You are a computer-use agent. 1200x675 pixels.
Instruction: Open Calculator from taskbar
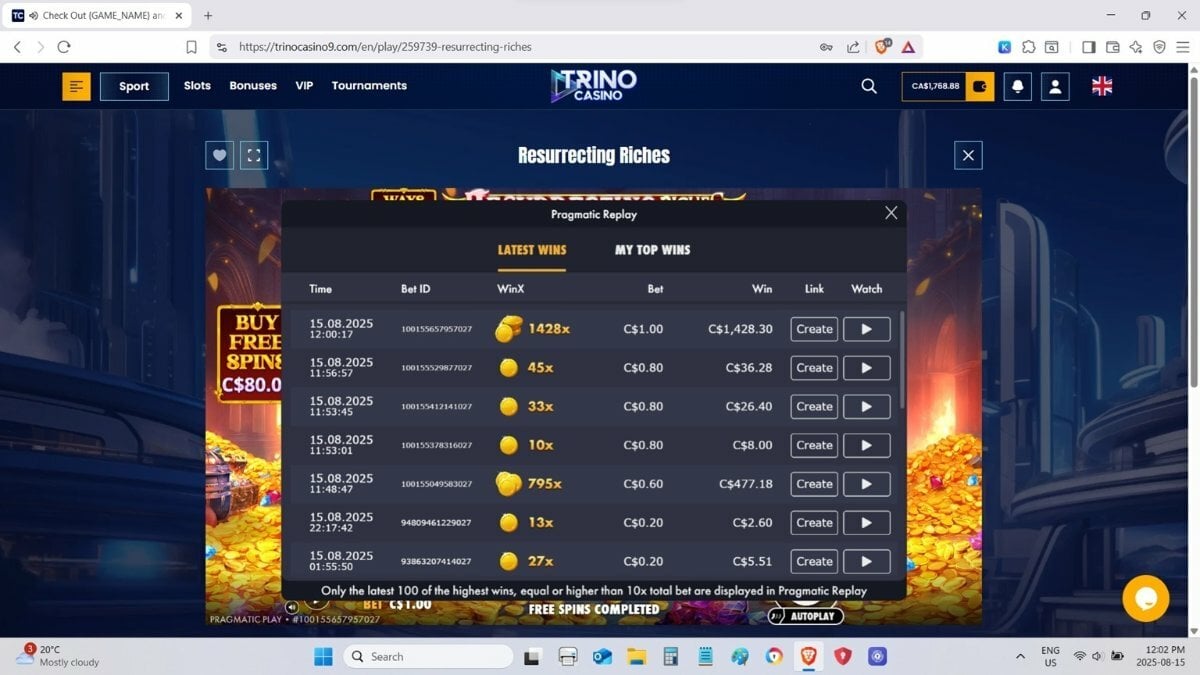tap(671, 657)
